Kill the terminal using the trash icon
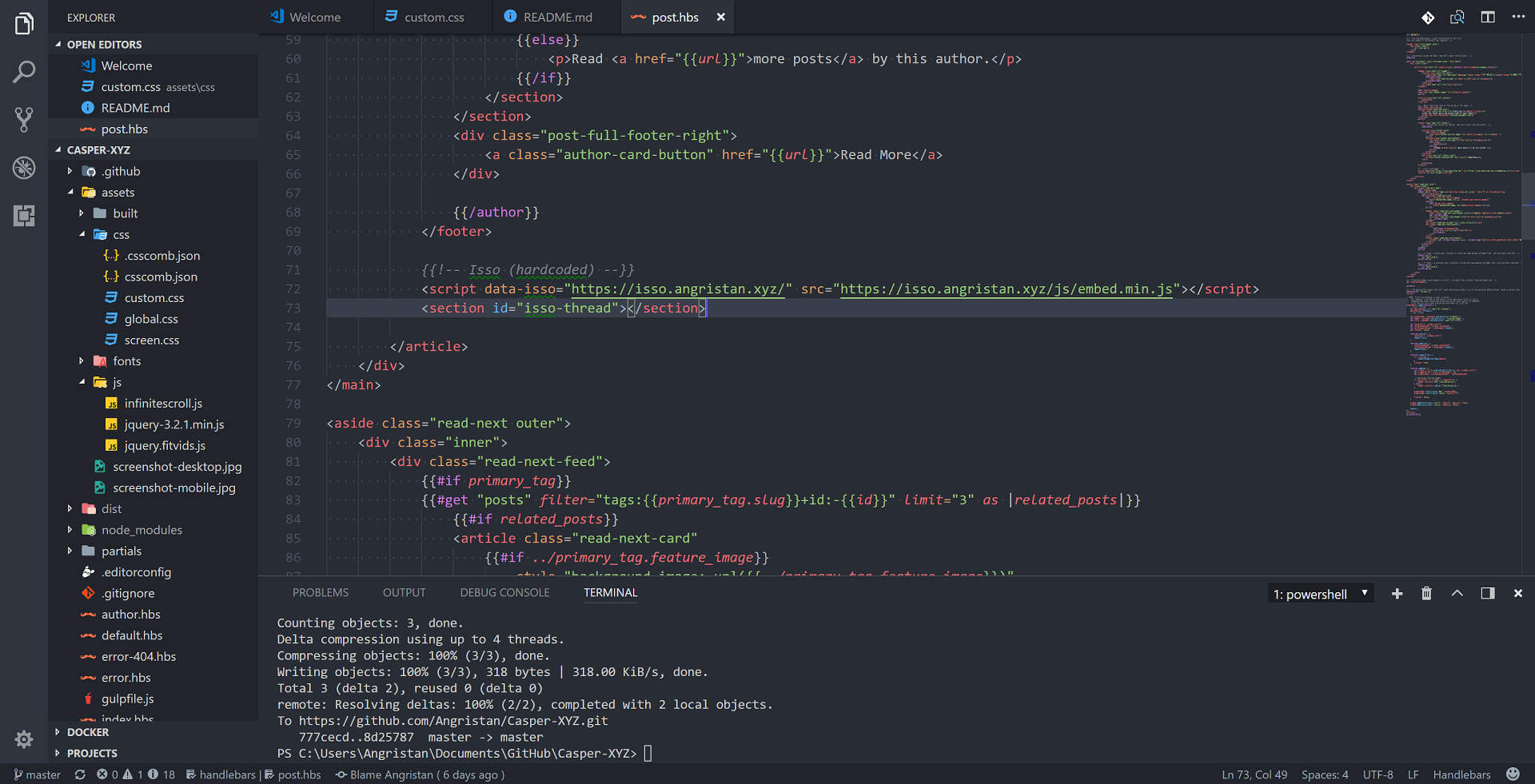 click(x=1426, y=594)
